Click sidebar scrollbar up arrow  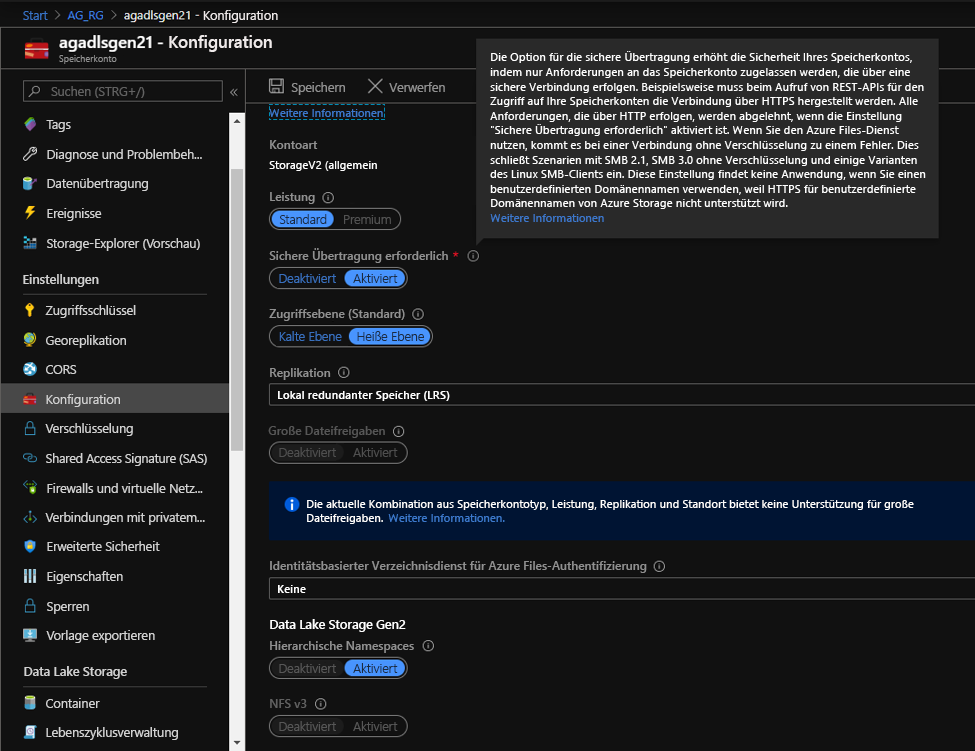[237, 121]
